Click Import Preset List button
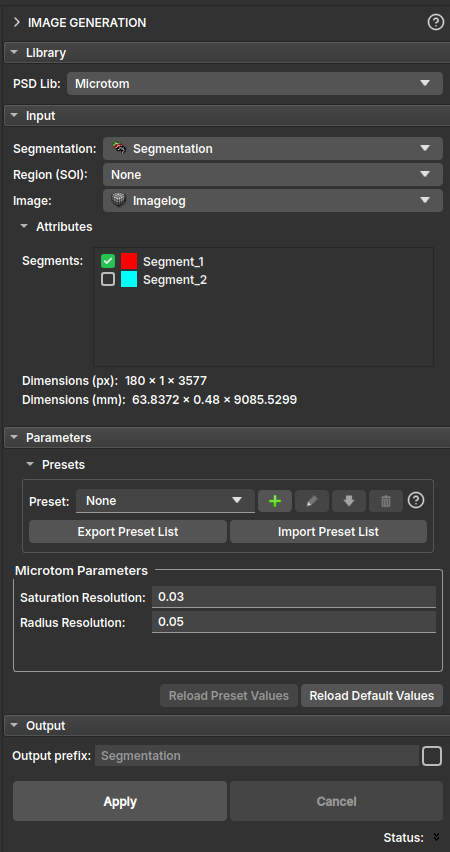This screenshot has height=852, width=450. 328,531
